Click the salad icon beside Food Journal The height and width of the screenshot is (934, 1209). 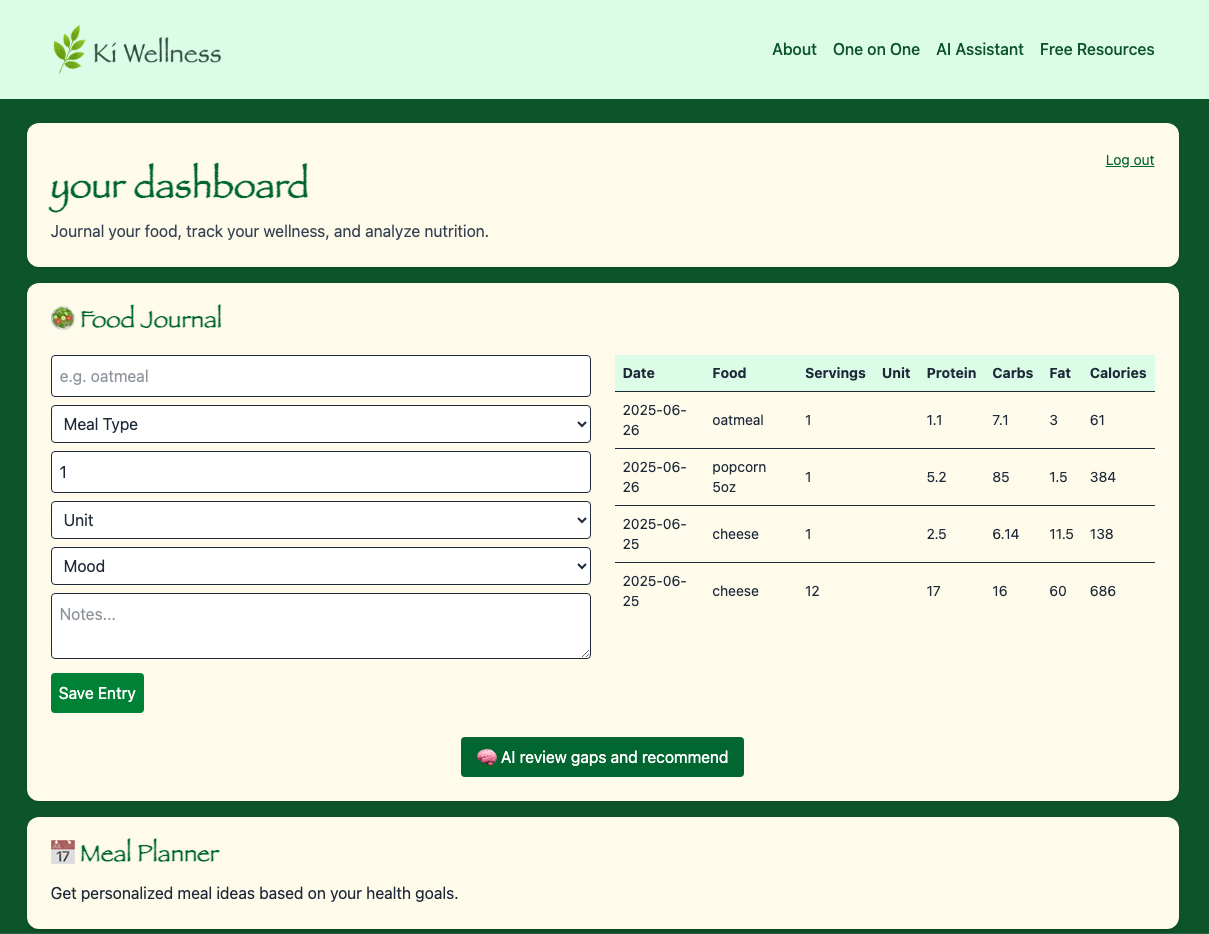62,318
